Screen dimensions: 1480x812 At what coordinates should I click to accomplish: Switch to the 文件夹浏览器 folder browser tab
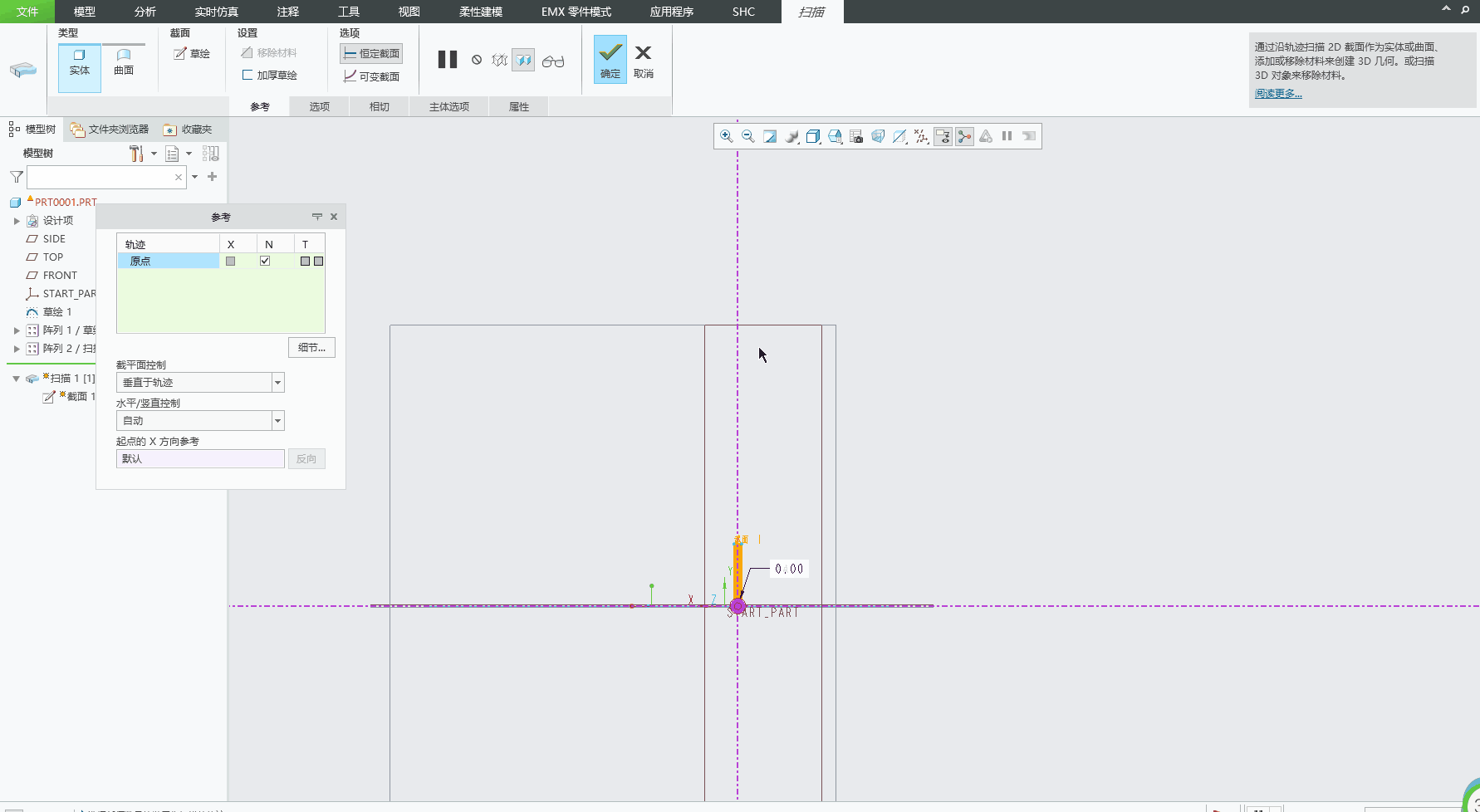click(x=110, y=130)
